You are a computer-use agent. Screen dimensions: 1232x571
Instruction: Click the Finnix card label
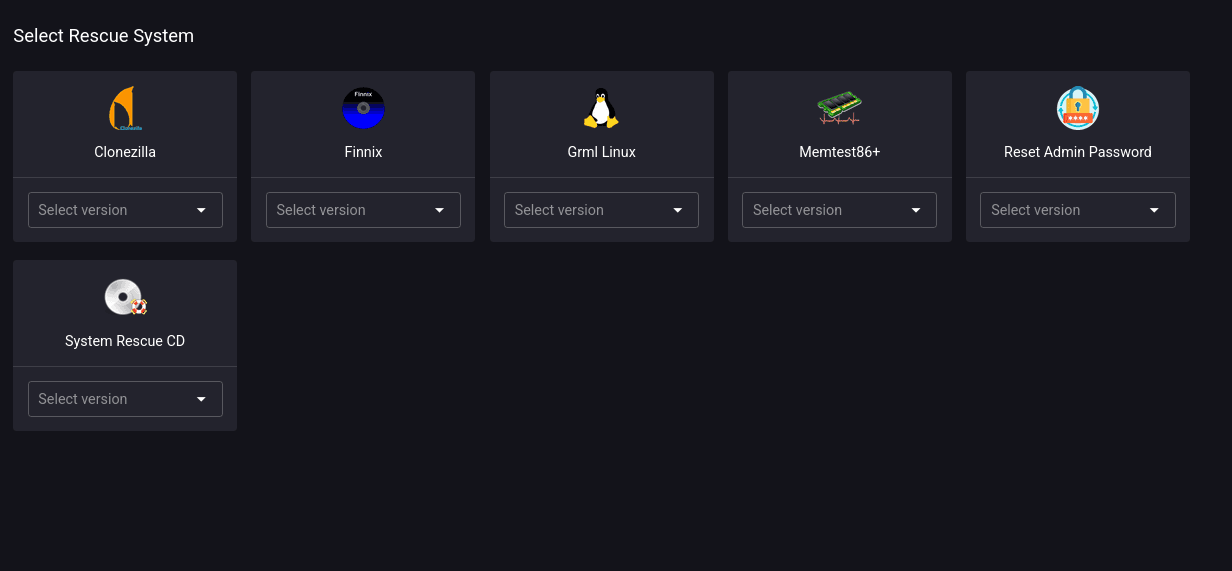[363, 152]
